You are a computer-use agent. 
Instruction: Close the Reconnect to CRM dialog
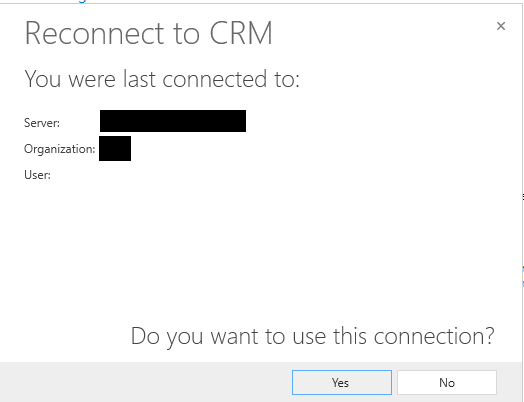coord(501,26)
